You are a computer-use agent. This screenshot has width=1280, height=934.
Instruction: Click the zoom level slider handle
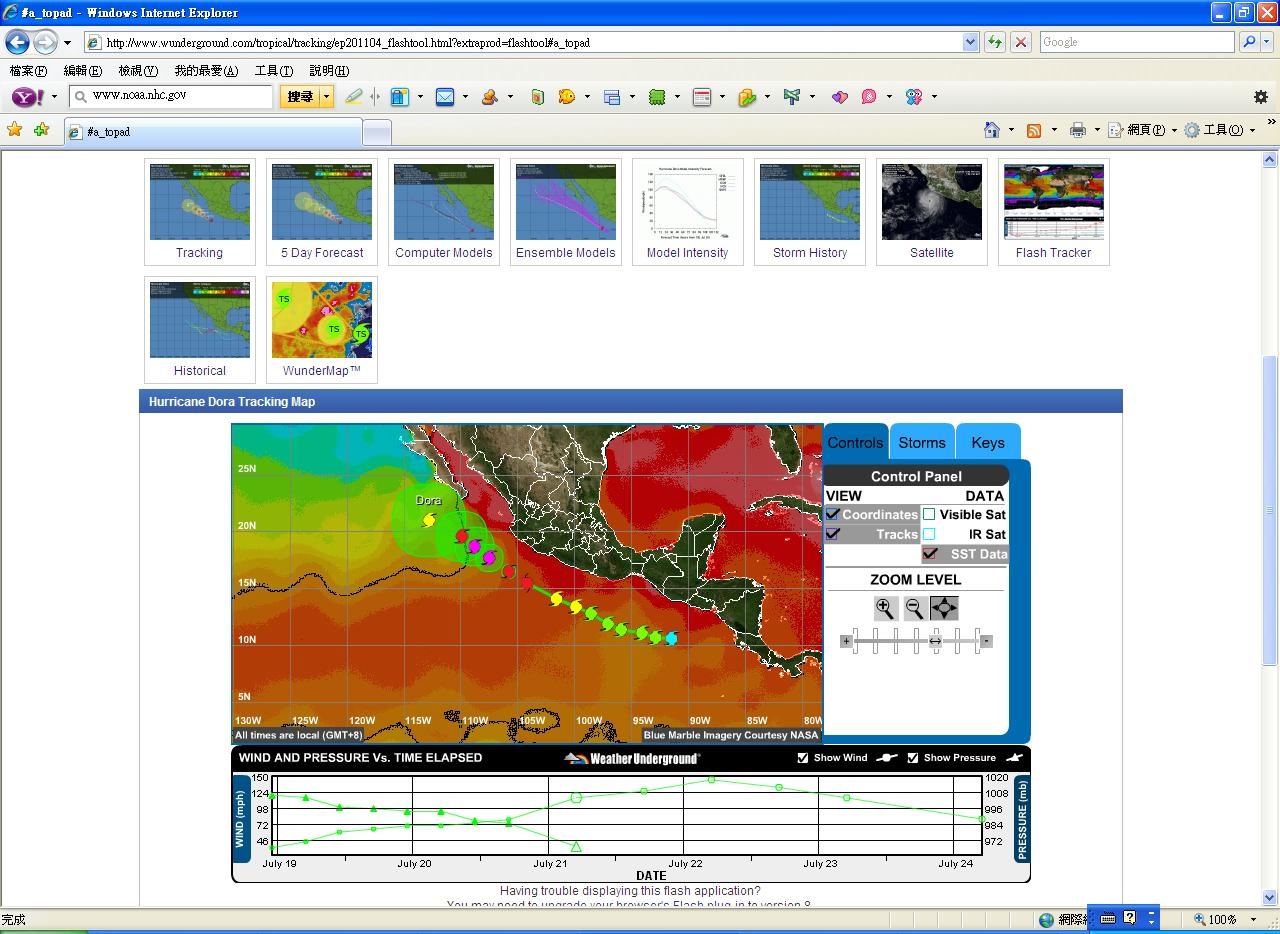[935, 641]
